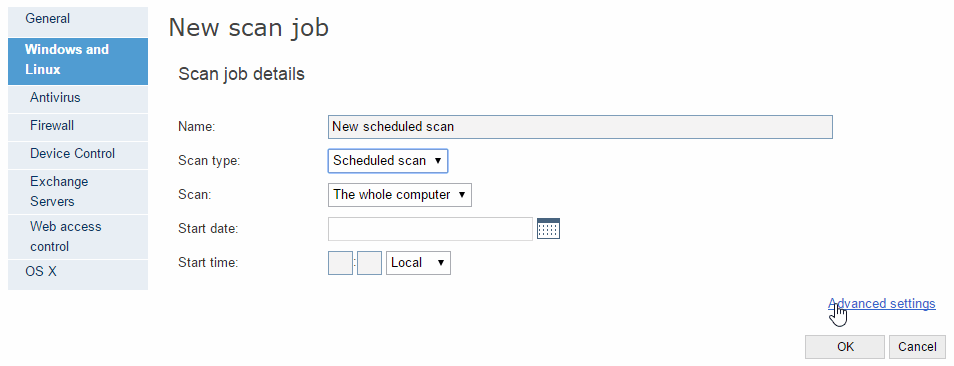The width and height of the screenshot is (954, 366).
Task: Select the Start time minutes box
Action: [x=369, y=263]
